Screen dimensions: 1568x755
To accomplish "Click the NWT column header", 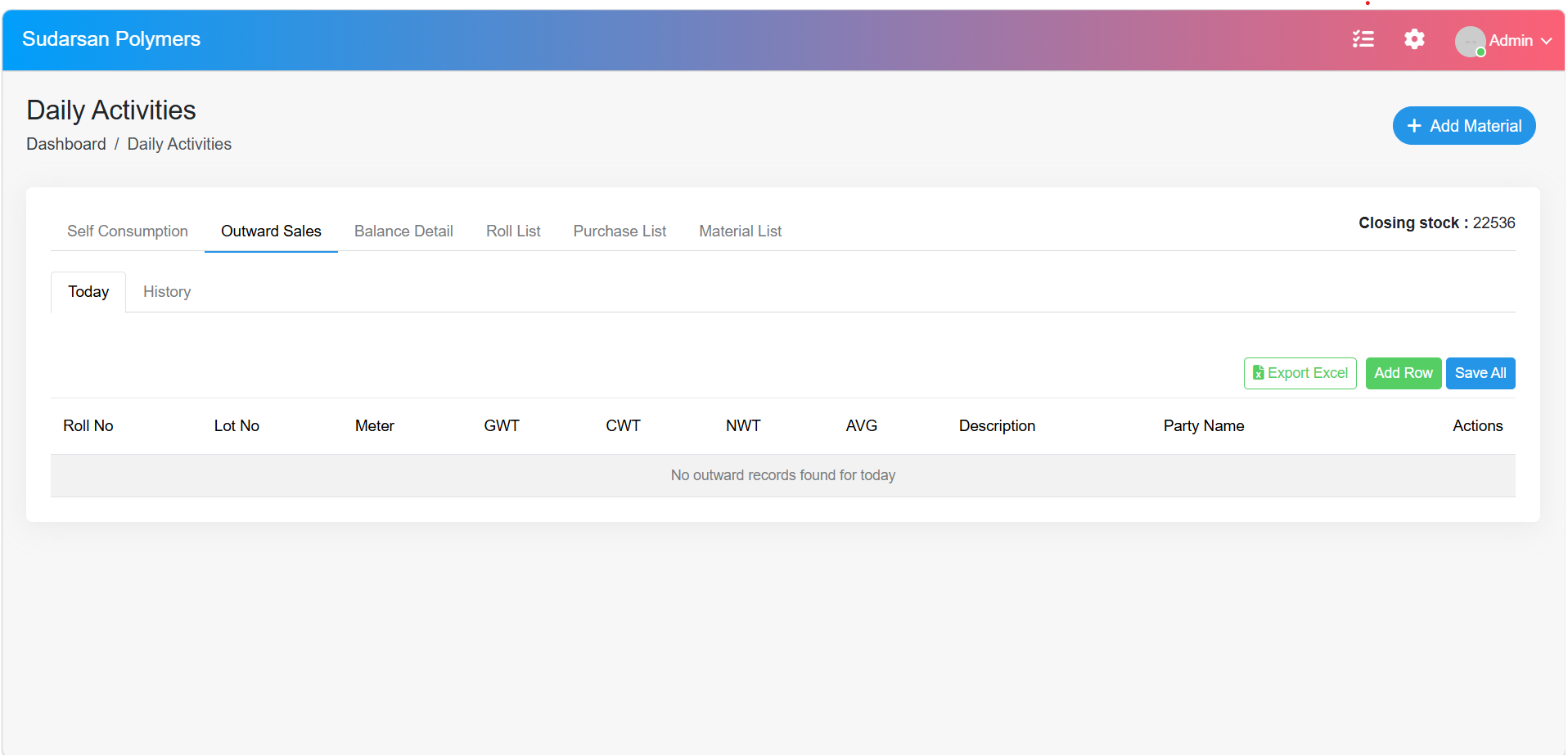I will (743, 426).
